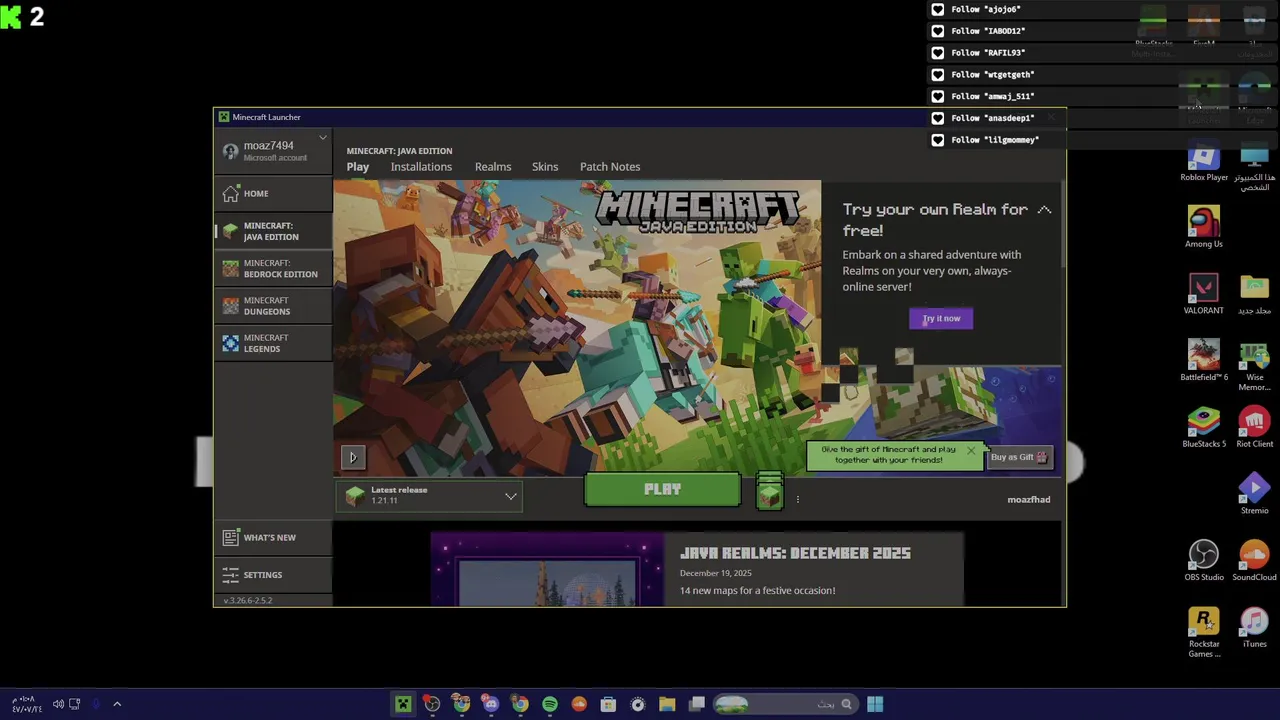The image size is (1280, 720).
Task: Click the Task View taskbar icon
Action: 697,704
